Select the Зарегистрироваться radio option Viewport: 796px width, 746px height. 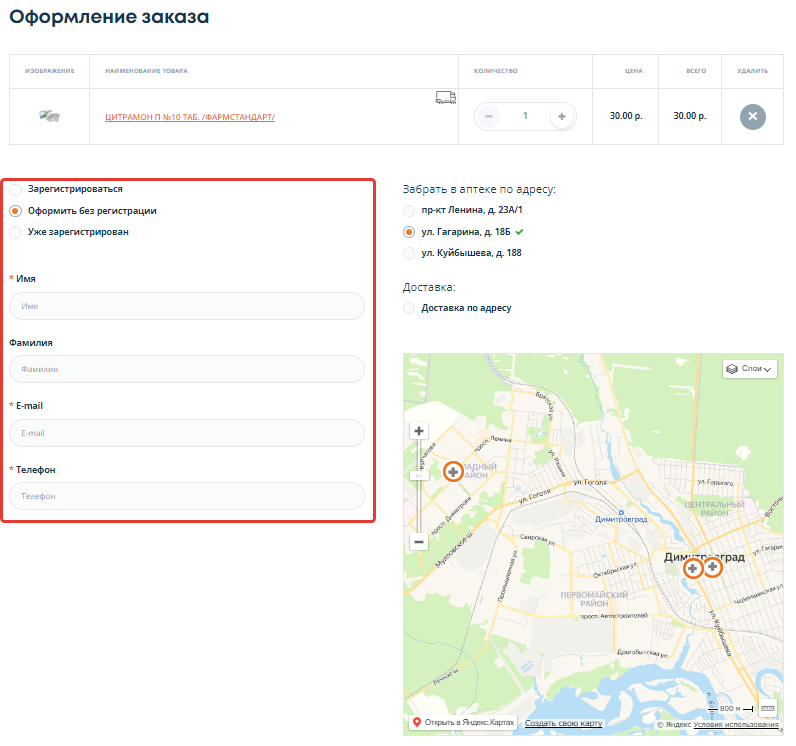pyautogui.click(x=15, y=189)
